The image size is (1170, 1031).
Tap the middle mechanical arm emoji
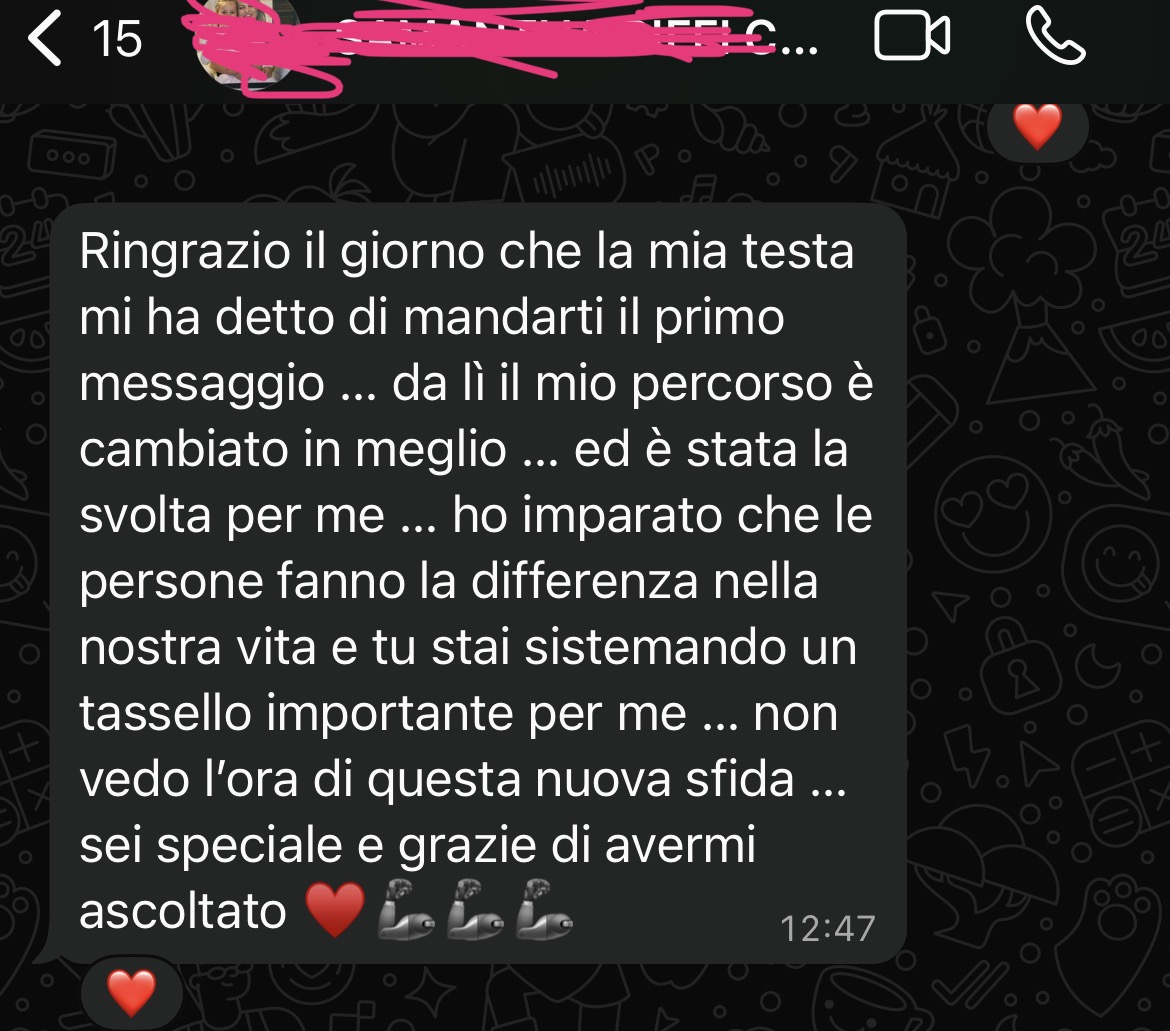tap(475, 909)
